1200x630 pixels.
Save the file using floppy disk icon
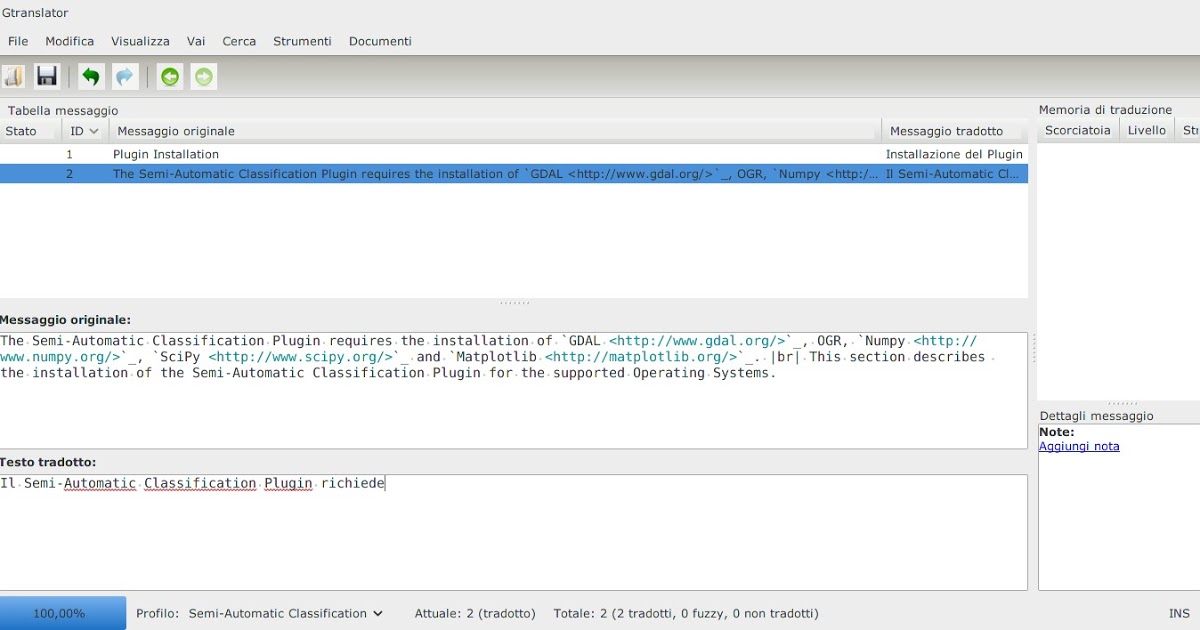pos(47,77)
